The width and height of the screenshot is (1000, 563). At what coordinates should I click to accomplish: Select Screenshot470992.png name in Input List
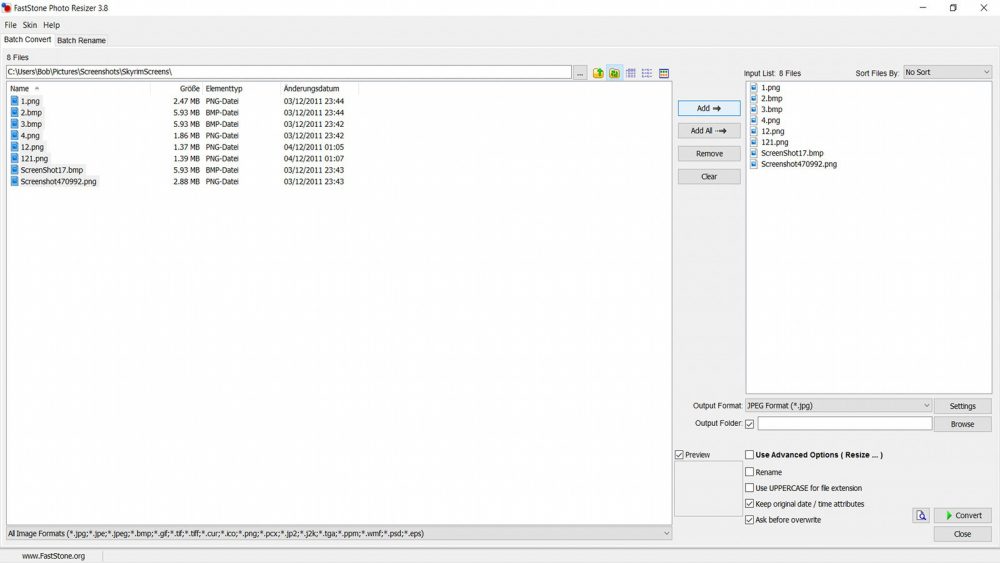tap(798, 164)
